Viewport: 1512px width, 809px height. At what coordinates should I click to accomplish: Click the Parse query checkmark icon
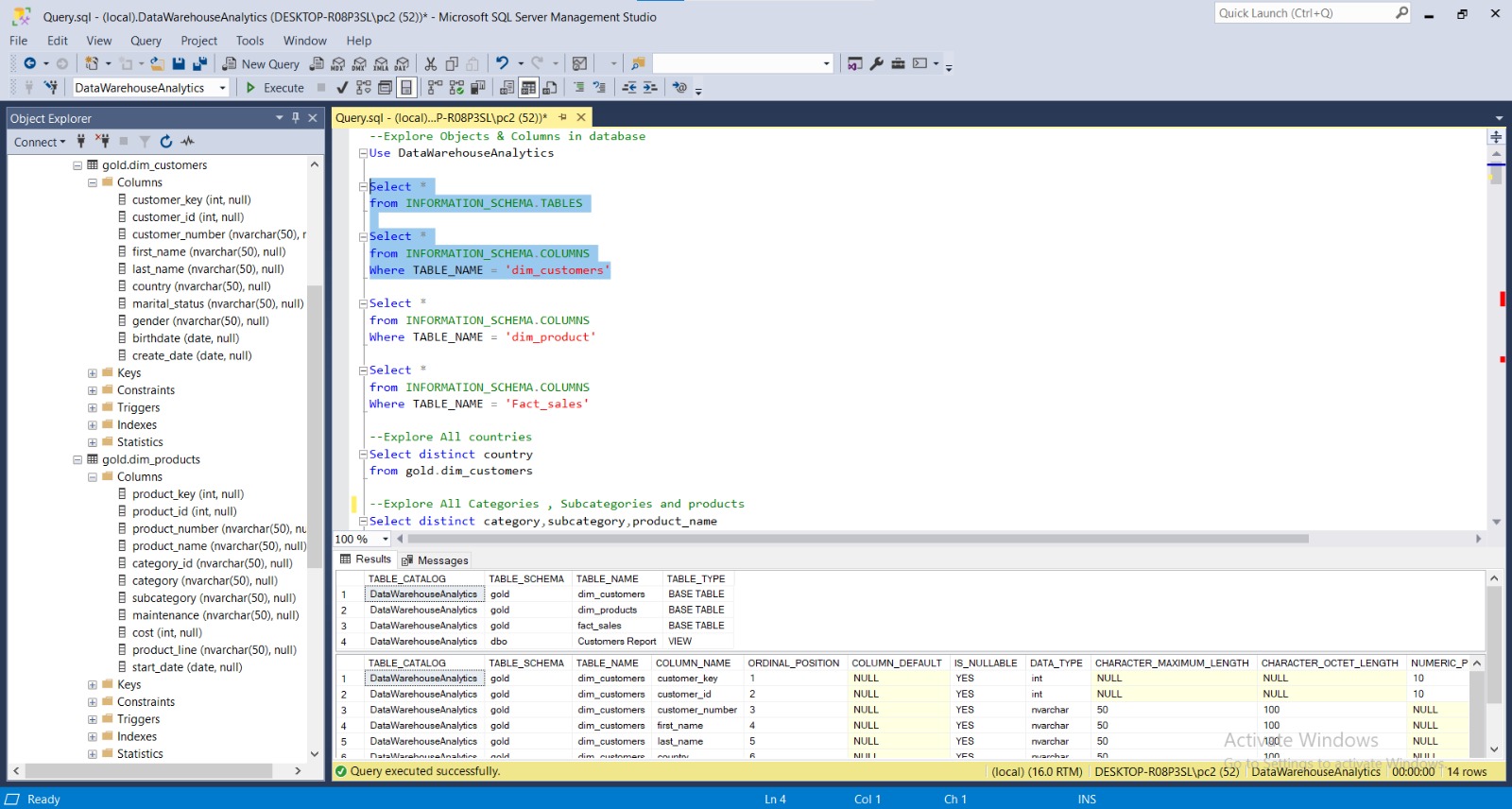tap(342, 88)
